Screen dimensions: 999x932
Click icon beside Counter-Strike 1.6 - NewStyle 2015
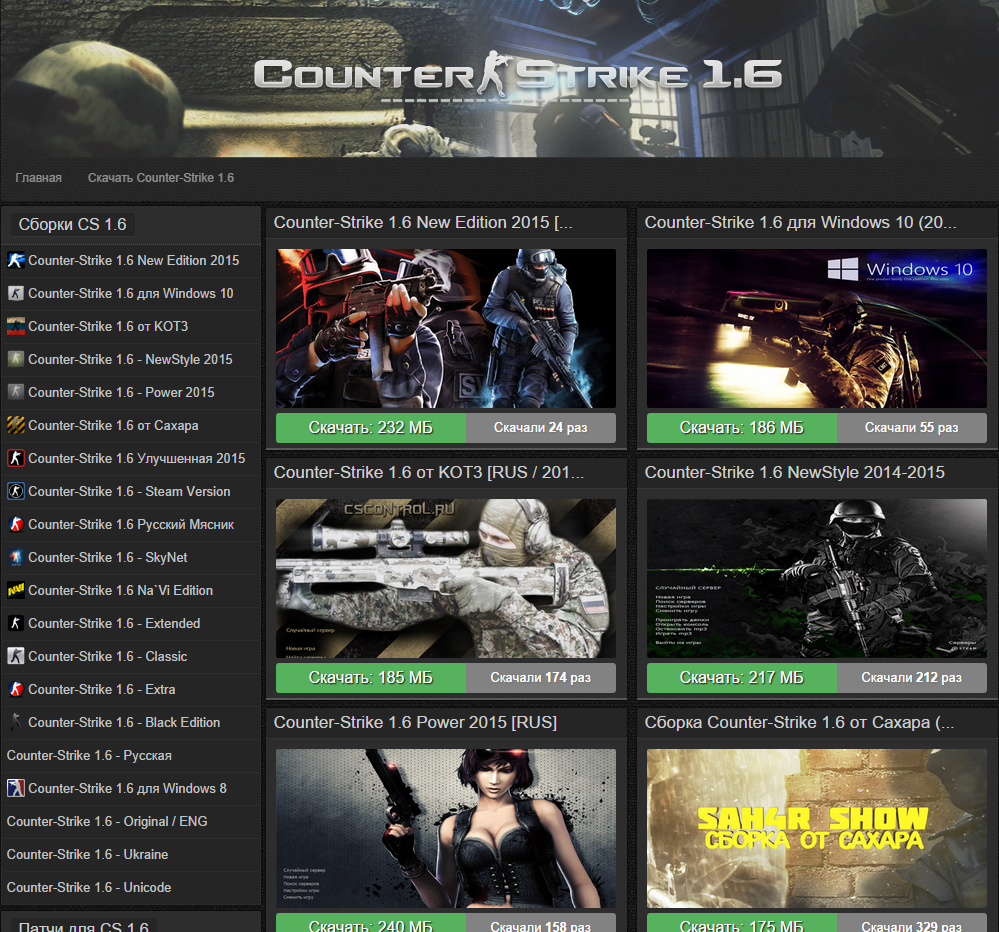coord(16,359)
